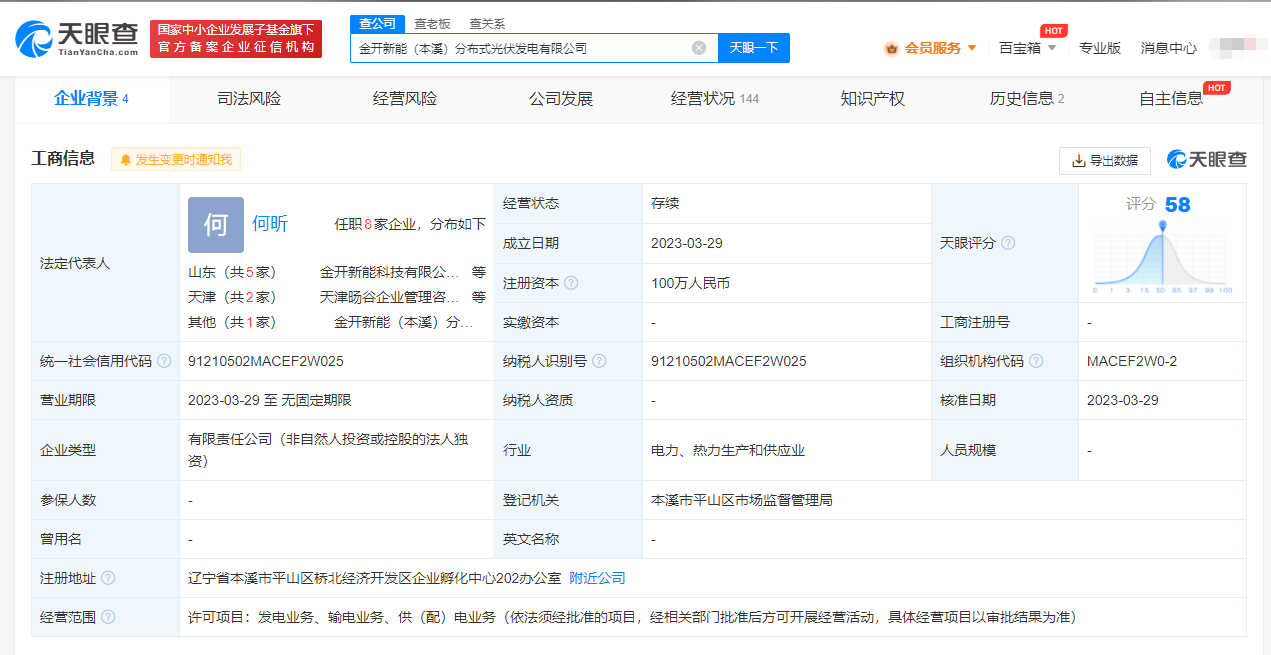Click the 天眼一下 search button
The width and height of the screenshot is (1271, 655).
753,47
